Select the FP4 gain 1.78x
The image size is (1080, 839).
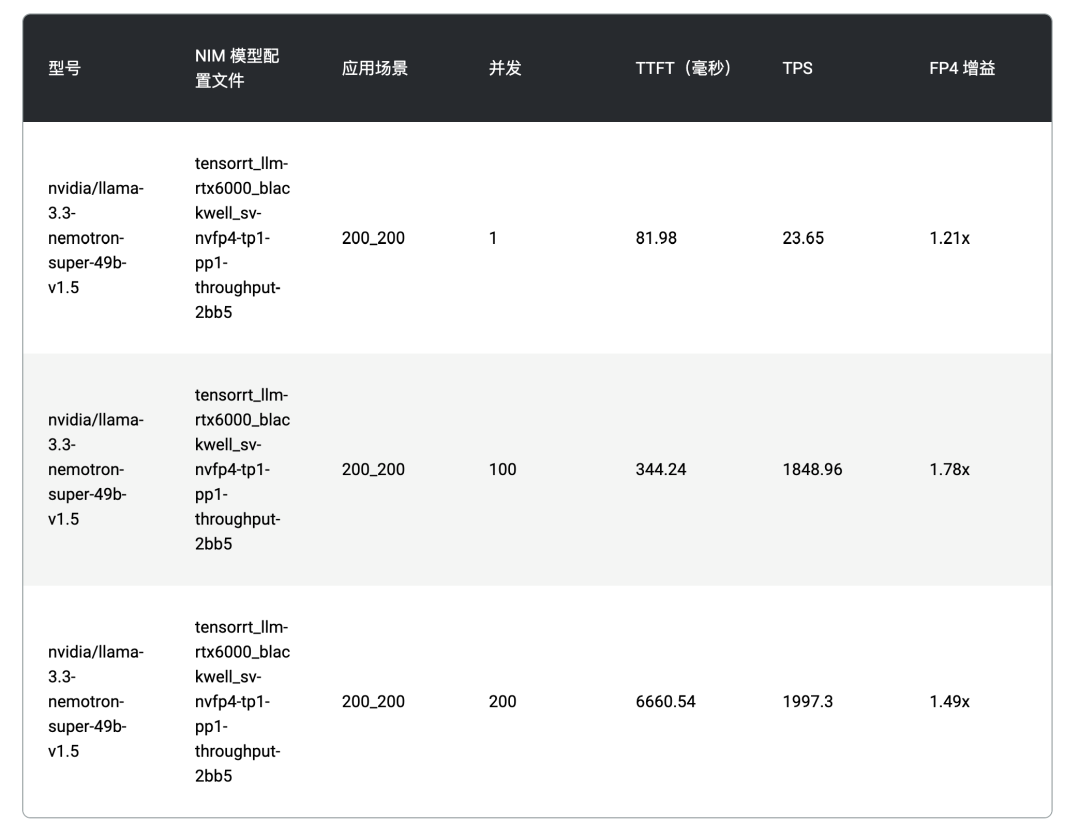(x=949, y=470)
